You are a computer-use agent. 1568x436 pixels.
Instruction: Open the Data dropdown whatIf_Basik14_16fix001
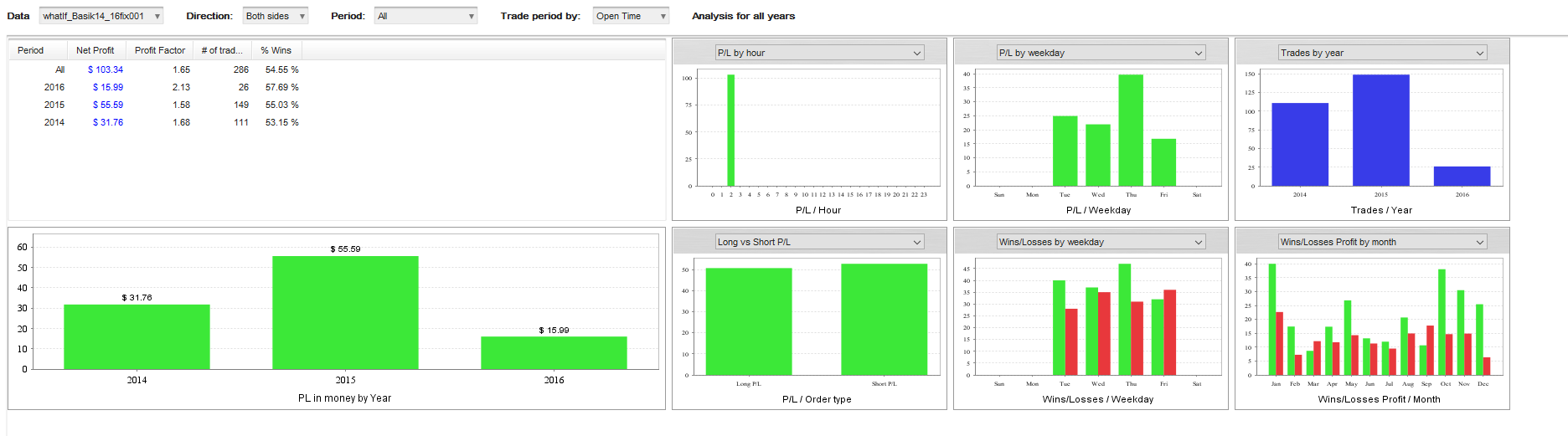point(101,16)
